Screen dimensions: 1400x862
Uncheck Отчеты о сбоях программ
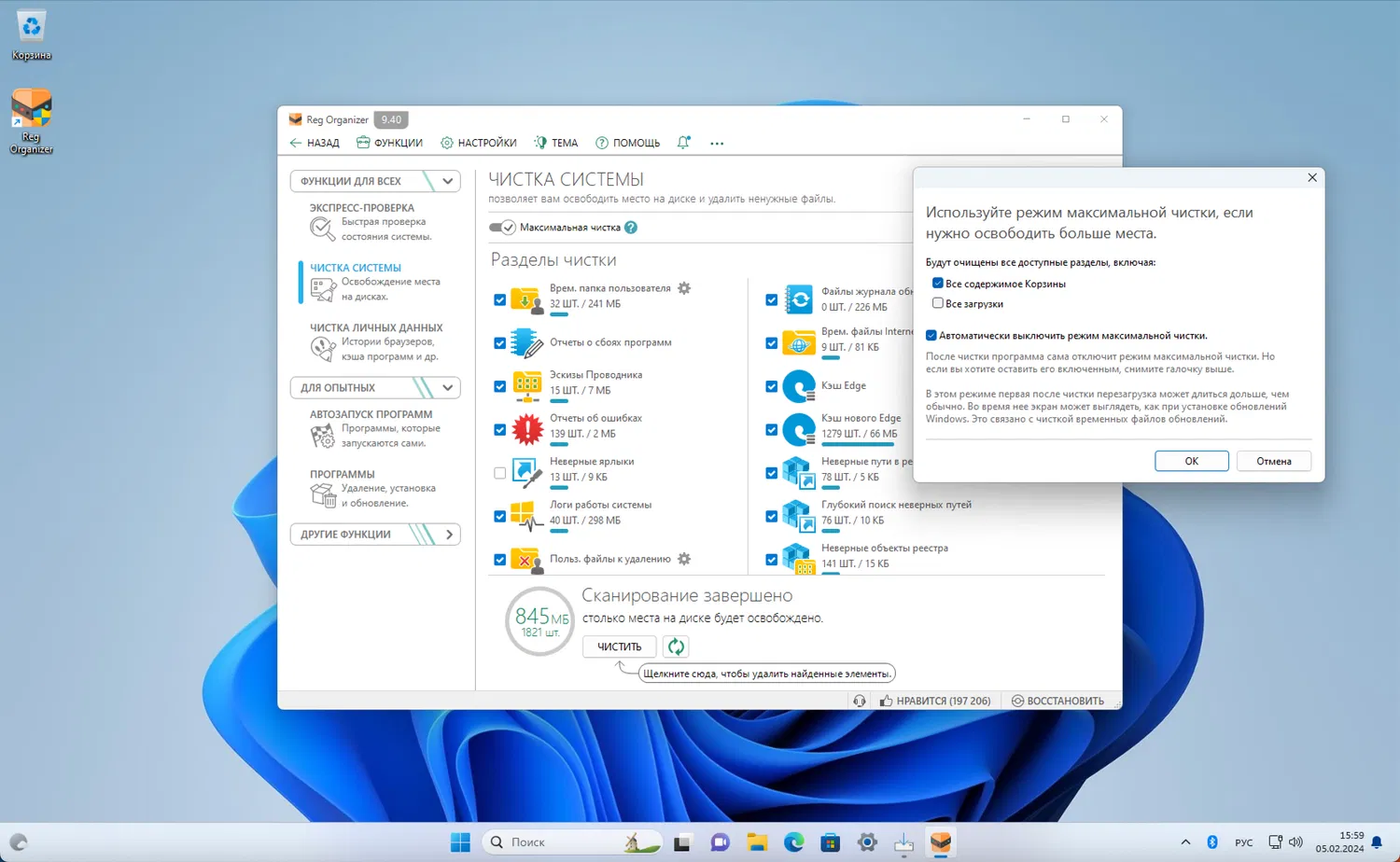pyautogui.click(x=500, y=343)
